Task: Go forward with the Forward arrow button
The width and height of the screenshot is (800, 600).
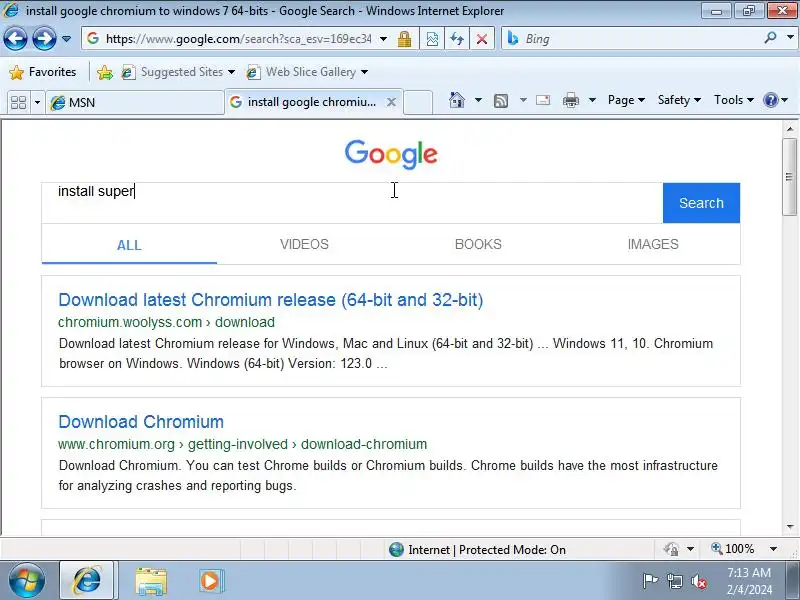Action: click(44, 39)
